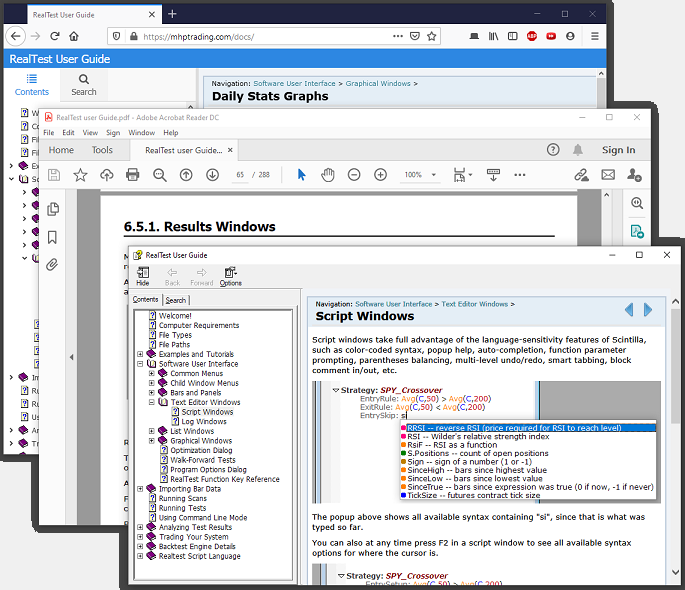This screenshot has width=685, height=590.
Task: Open Options in the RealTest help viewer toolbar
Action: point(230,276)
